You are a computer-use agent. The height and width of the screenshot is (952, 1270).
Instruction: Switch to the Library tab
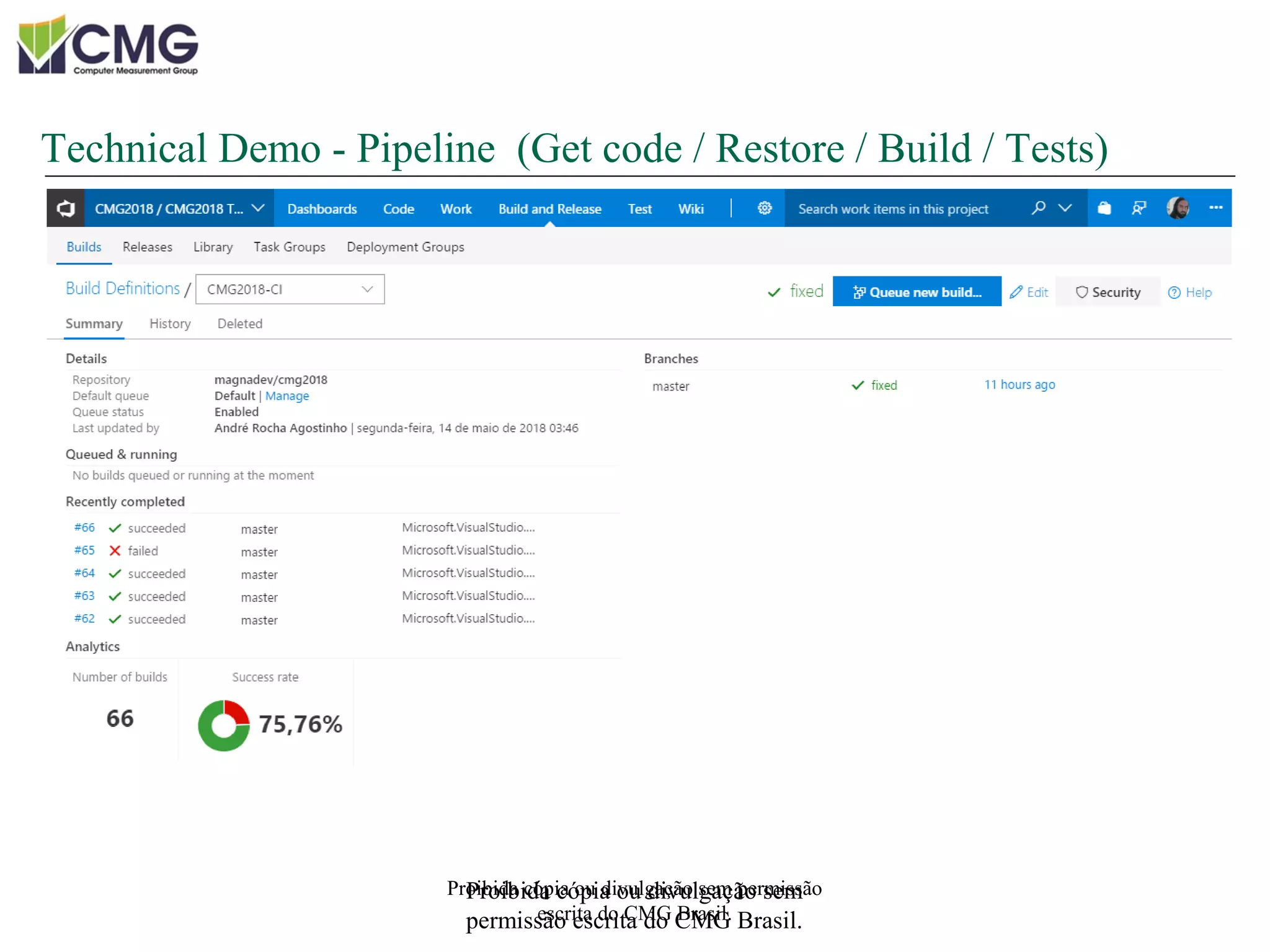(213, 247)
